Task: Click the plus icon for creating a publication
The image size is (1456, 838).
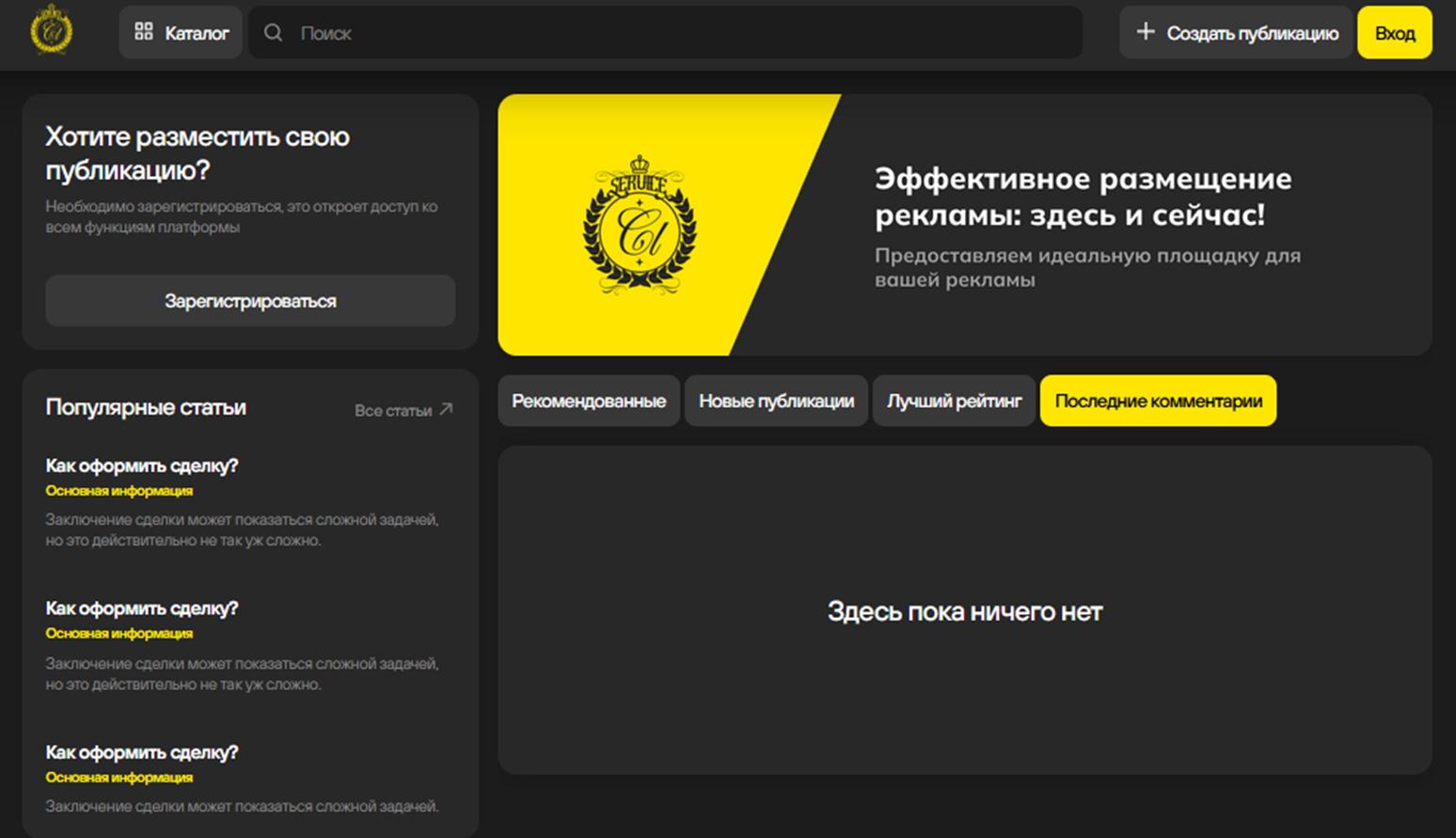Action: tap(1145, 32)
